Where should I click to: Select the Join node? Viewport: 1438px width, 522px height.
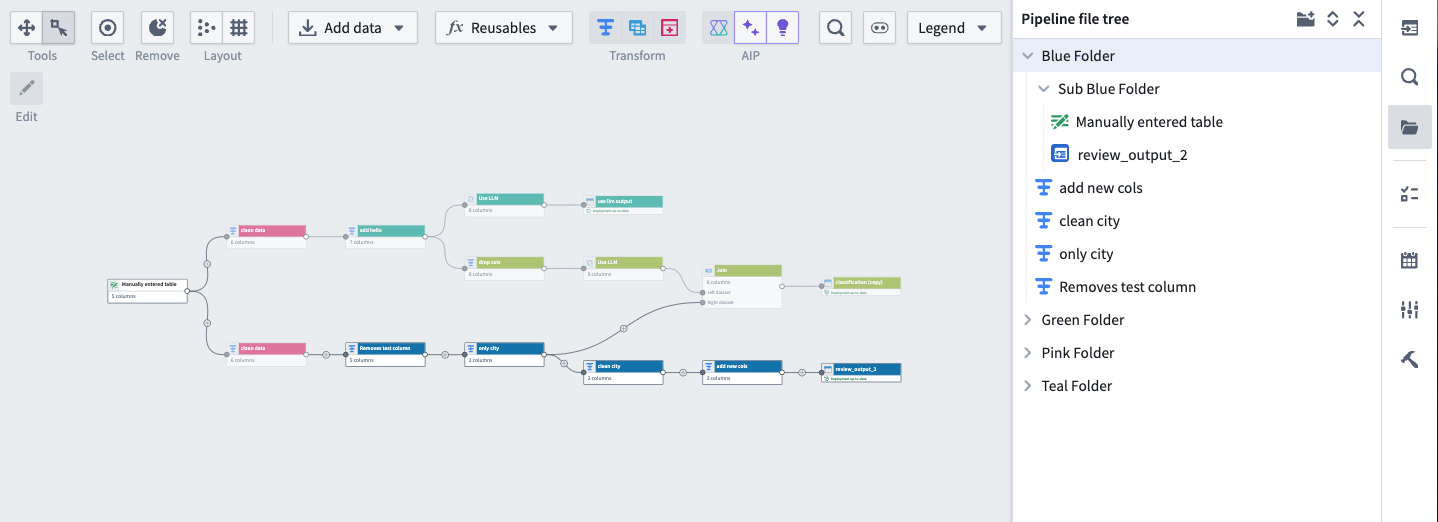[742, 286]
